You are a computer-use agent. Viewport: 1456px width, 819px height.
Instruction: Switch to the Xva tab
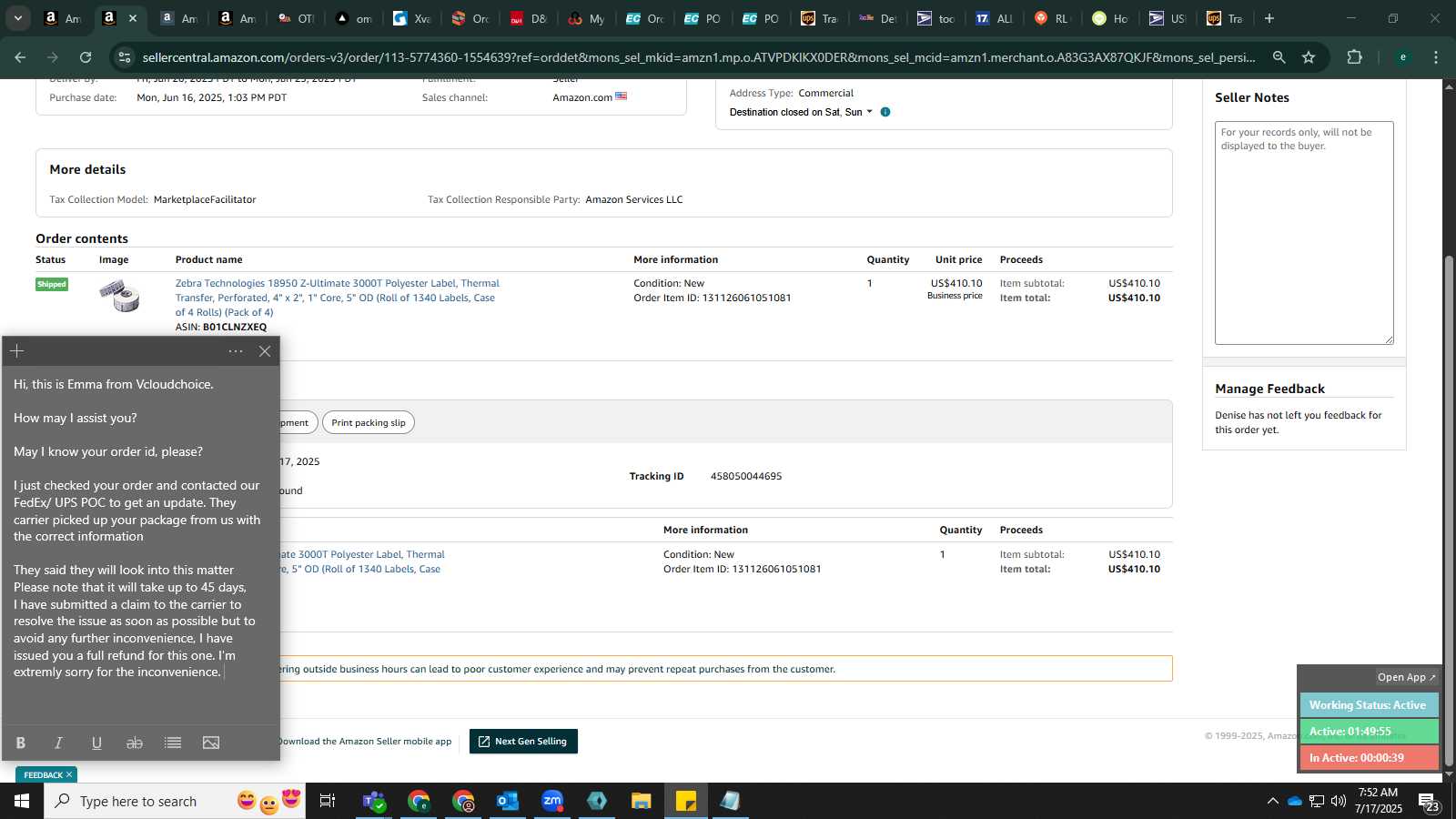411,18
